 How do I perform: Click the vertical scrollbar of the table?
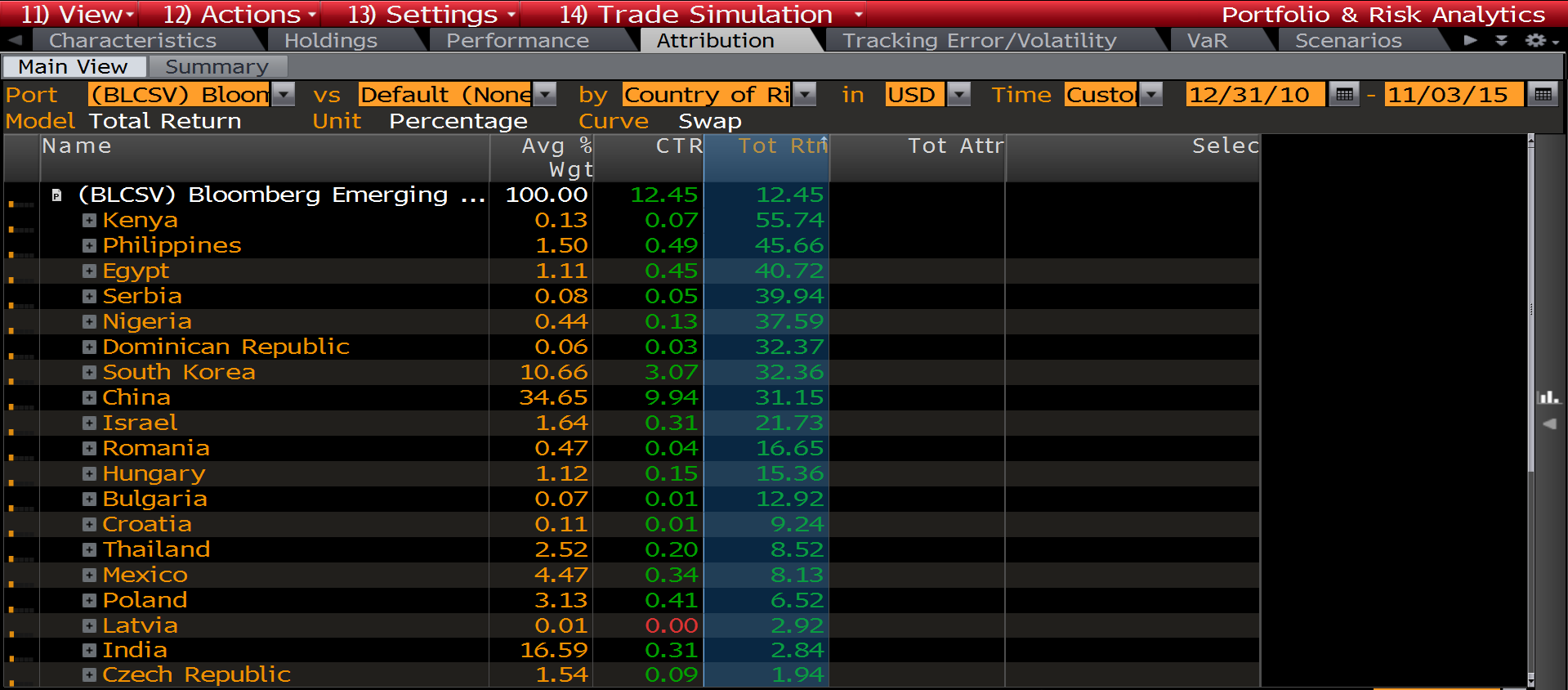pos(1531,409)
